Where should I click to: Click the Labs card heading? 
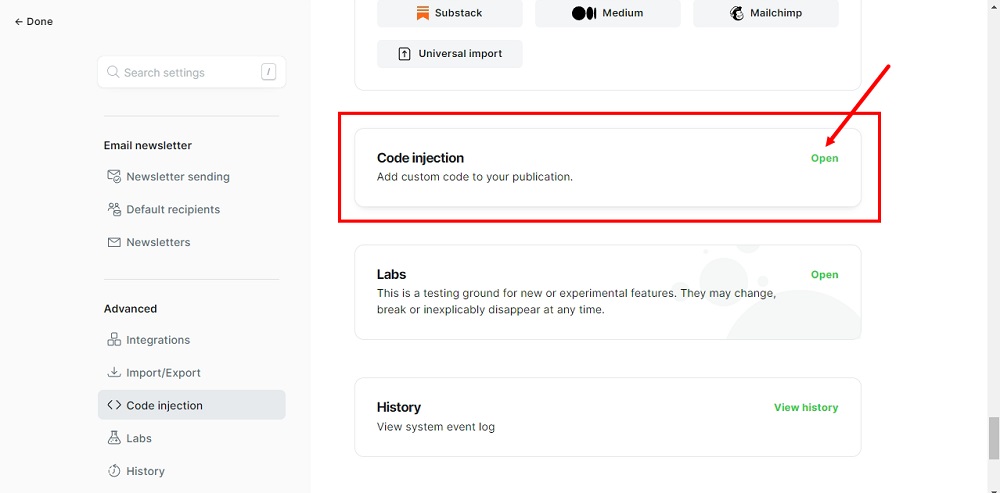(x=392, y=274)
